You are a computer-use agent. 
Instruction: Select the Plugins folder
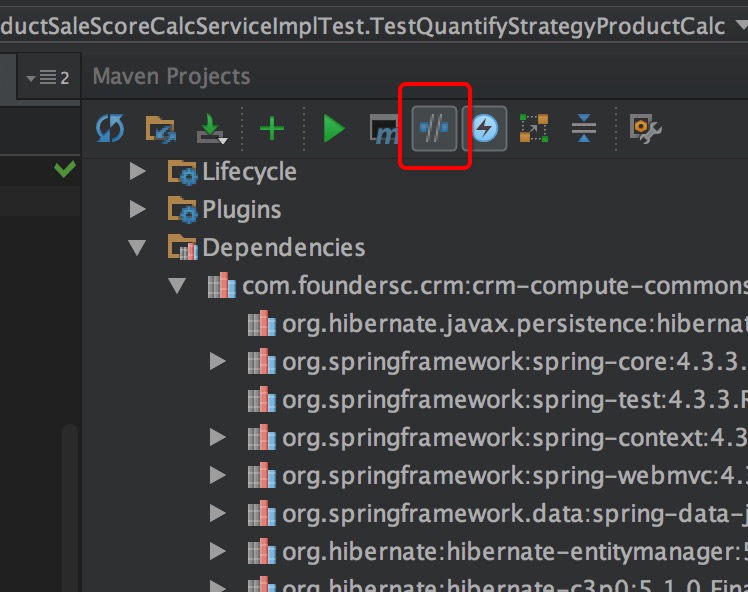click(242, 210)
